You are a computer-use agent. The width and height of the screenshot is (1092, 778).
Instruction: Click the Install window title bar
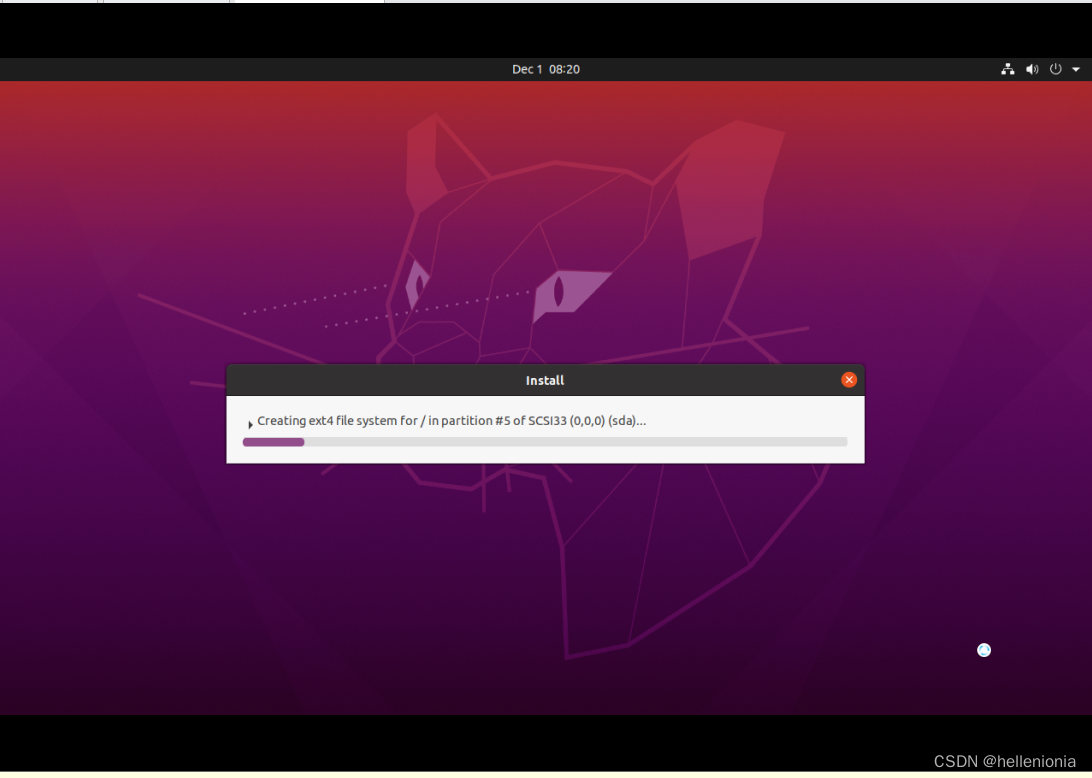(545, 380)
